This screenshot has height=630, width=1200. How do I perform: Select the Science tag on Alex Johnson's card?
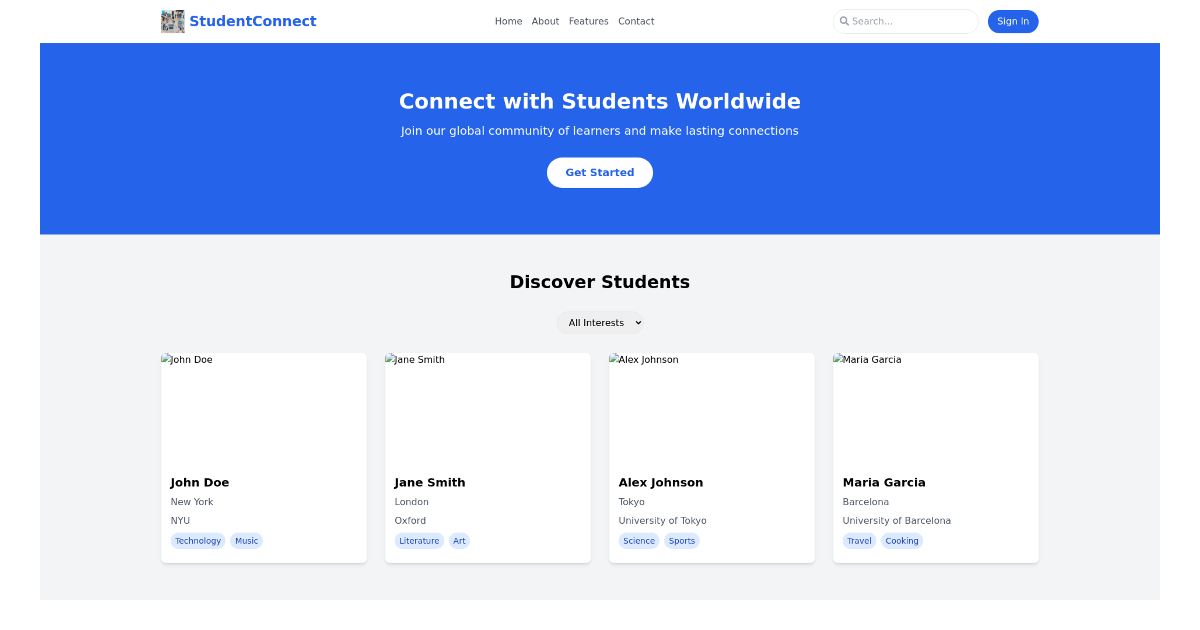639,541
